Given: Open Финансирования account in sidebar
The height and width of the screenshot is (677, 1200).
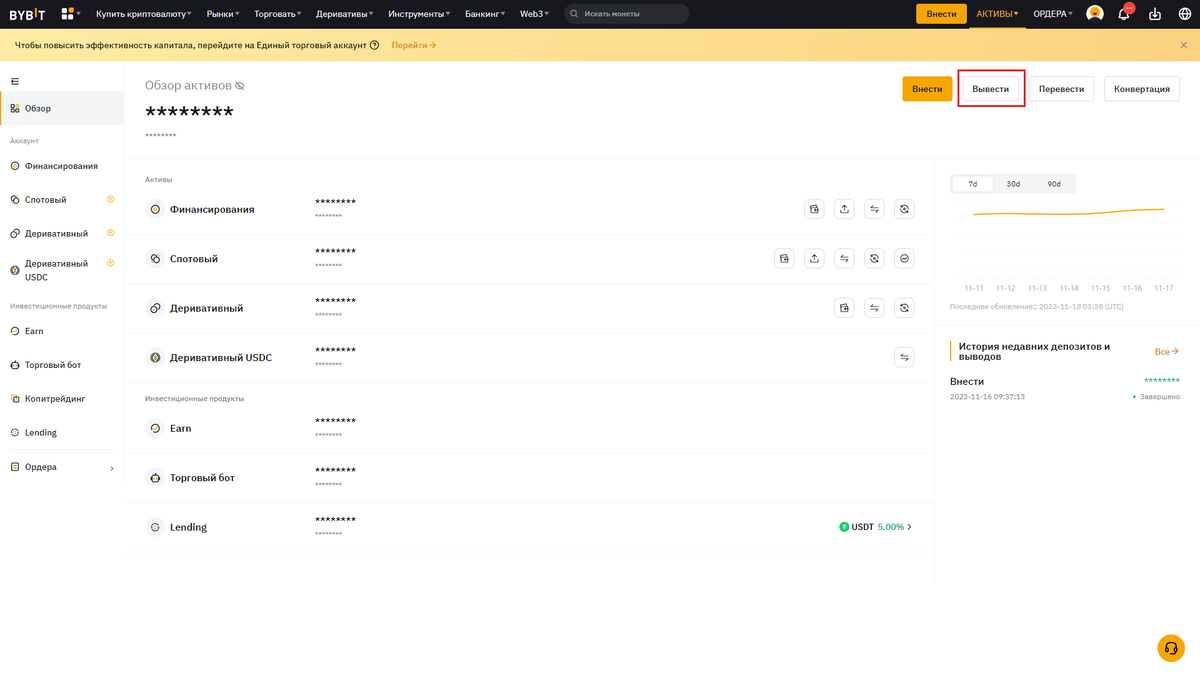Looking at the screenshot, I should (62, 165).
